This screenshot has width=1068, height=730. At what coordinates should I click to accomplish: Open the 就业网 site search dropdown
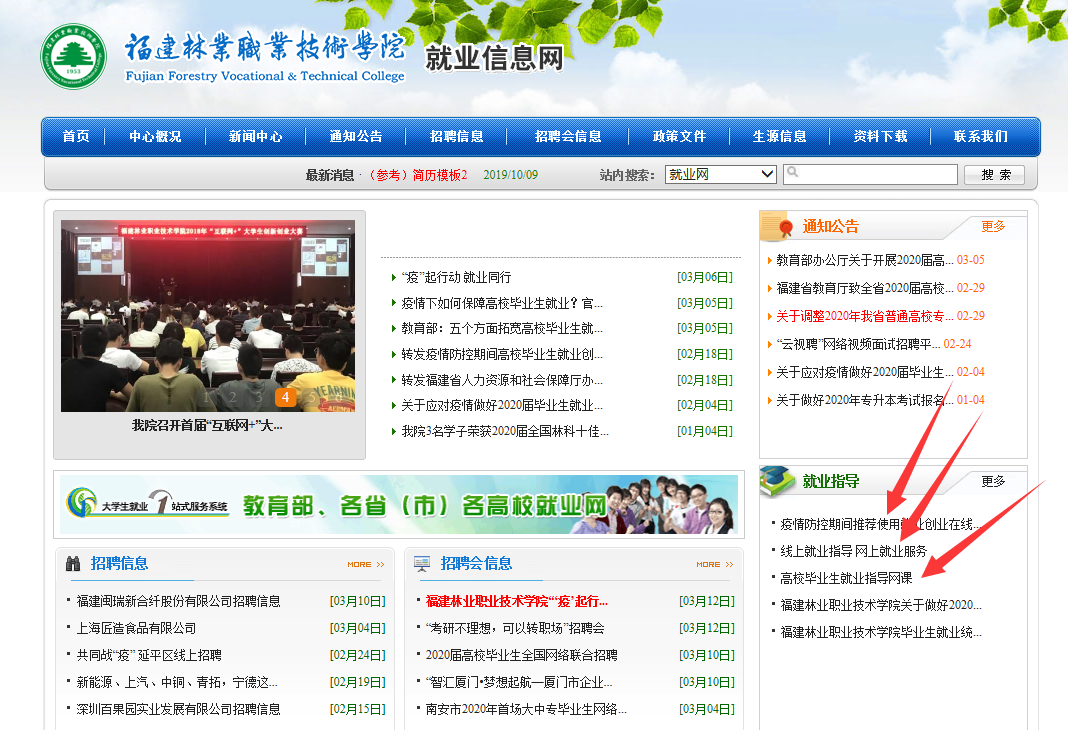(721, 174)
